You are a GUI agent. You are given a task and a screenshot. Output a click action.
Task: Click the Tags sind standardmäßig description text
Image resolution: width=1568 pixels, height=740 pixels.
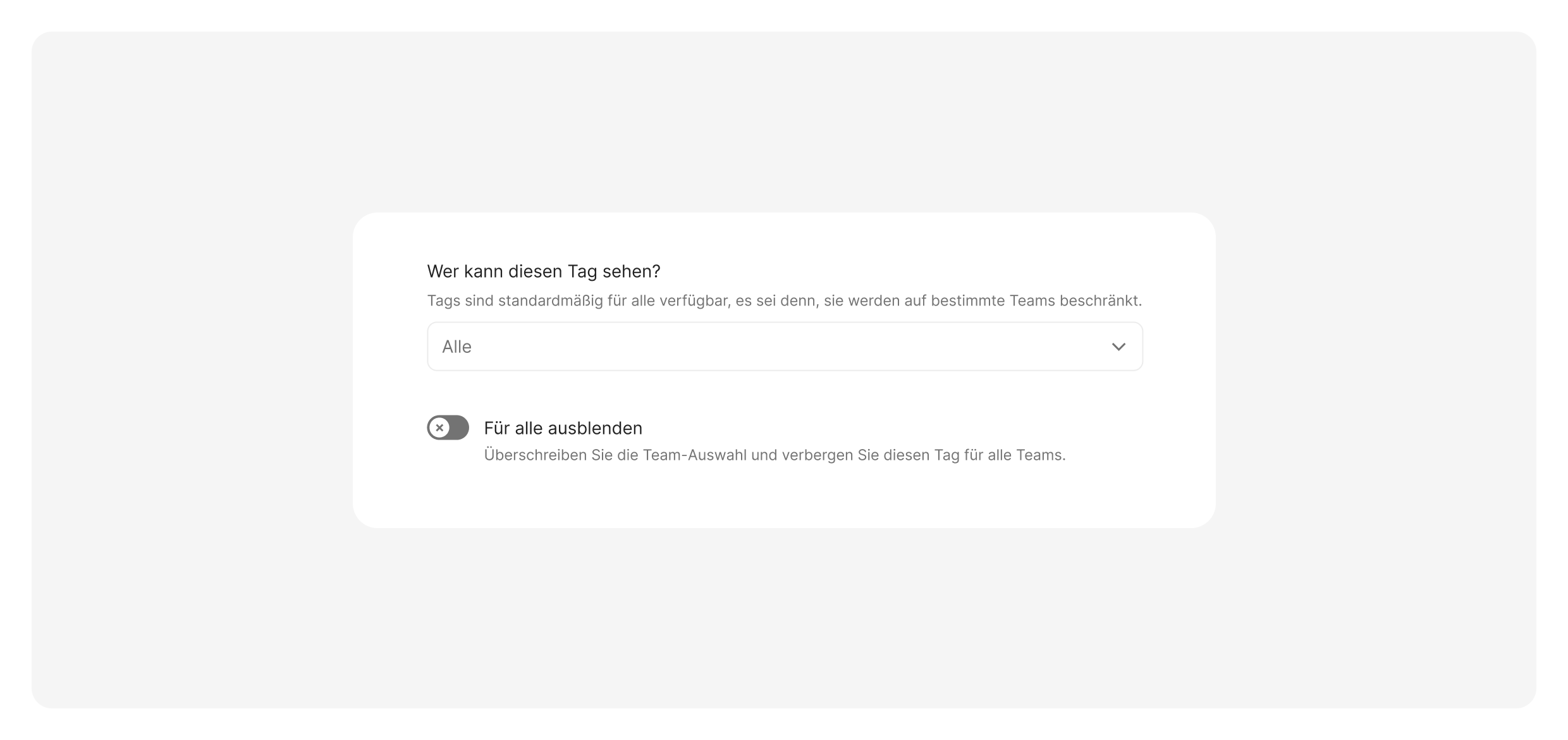pos(784,301)
